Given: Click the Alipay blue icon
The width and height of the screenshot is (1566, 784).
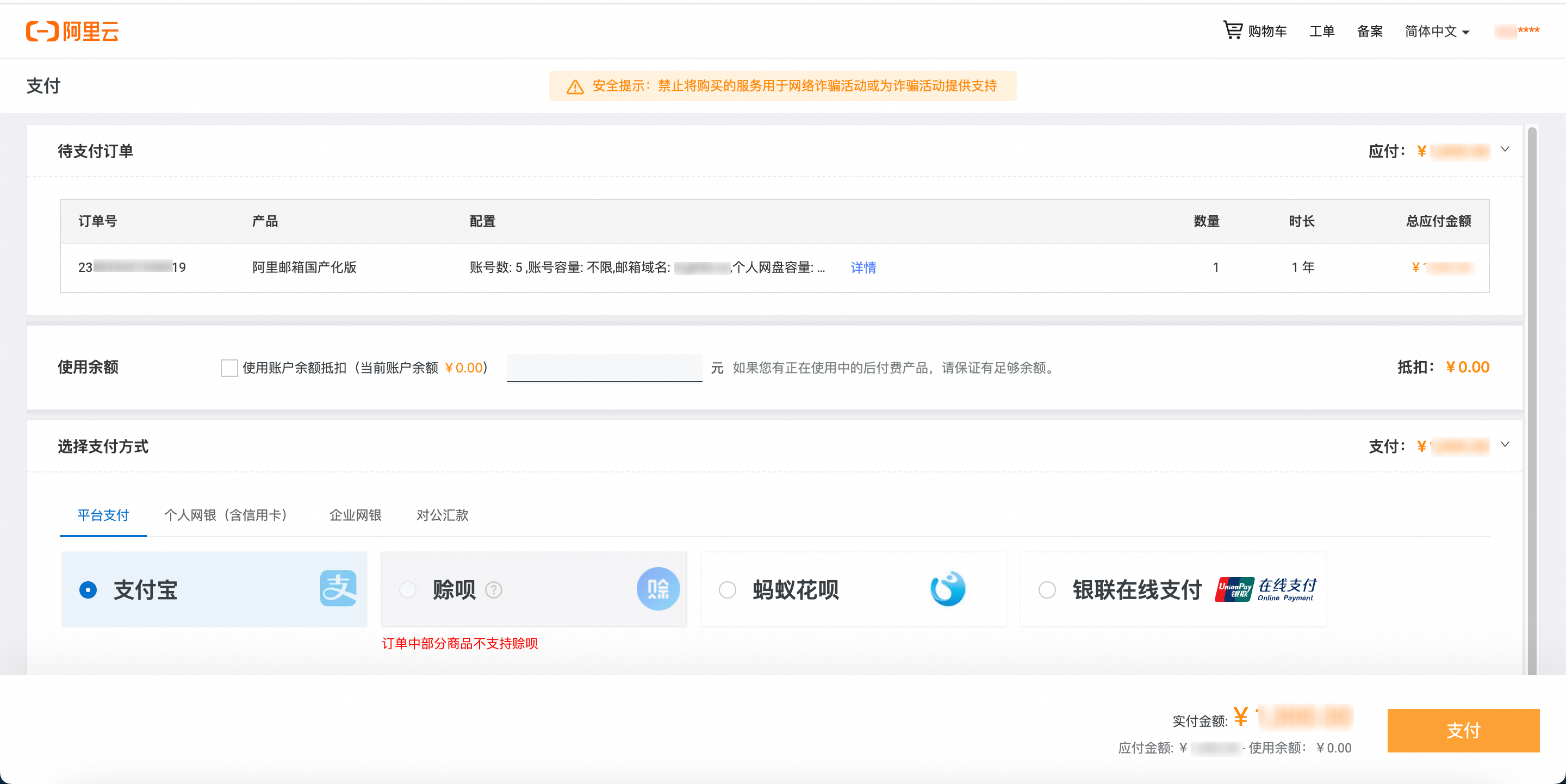Looking at the screenshot, I should coord(339,588).
